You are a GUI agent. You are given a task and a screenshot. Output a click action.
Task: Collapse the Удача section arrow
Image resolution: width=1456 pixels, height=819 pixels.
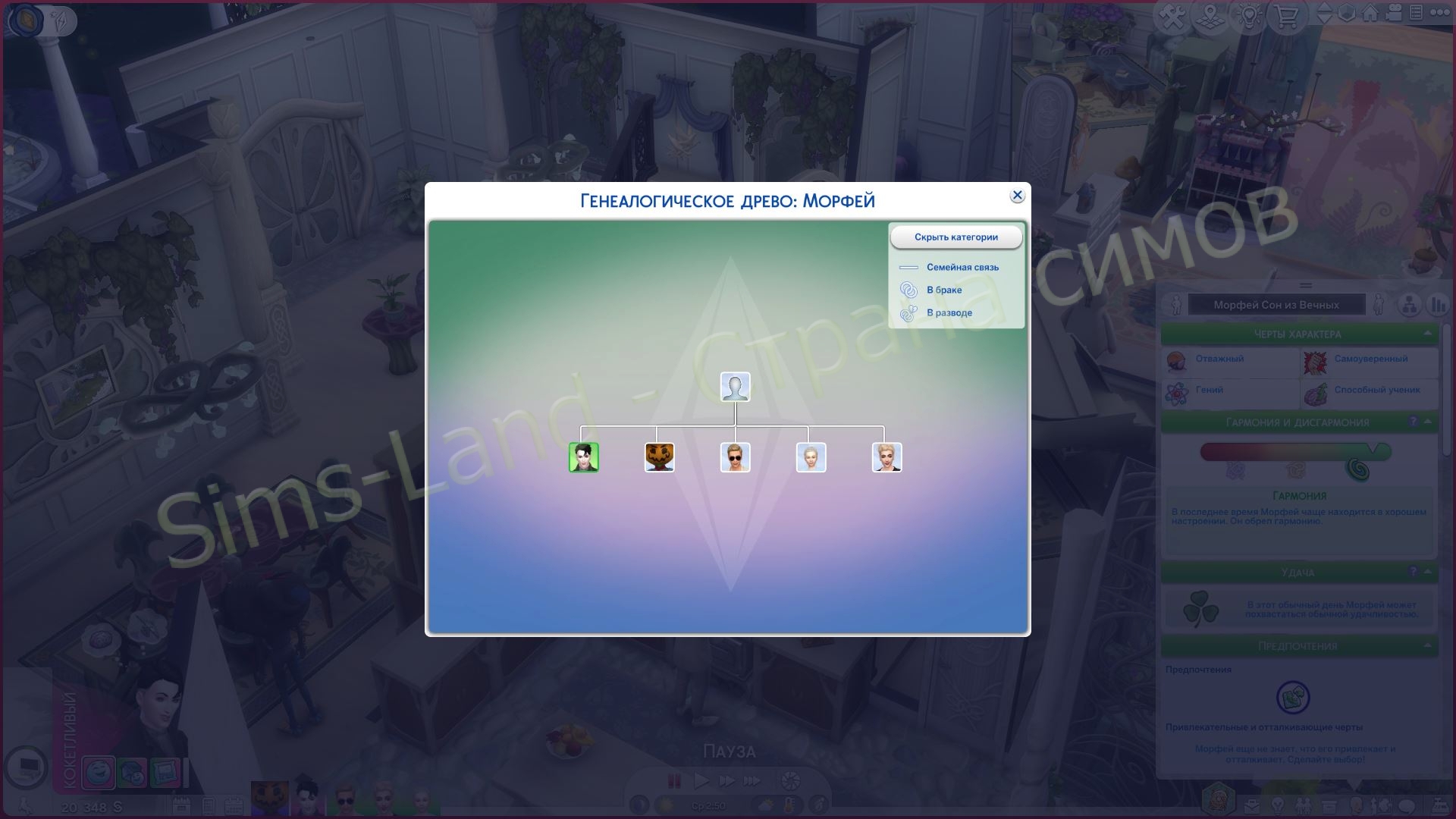[x=1427, y=572]
